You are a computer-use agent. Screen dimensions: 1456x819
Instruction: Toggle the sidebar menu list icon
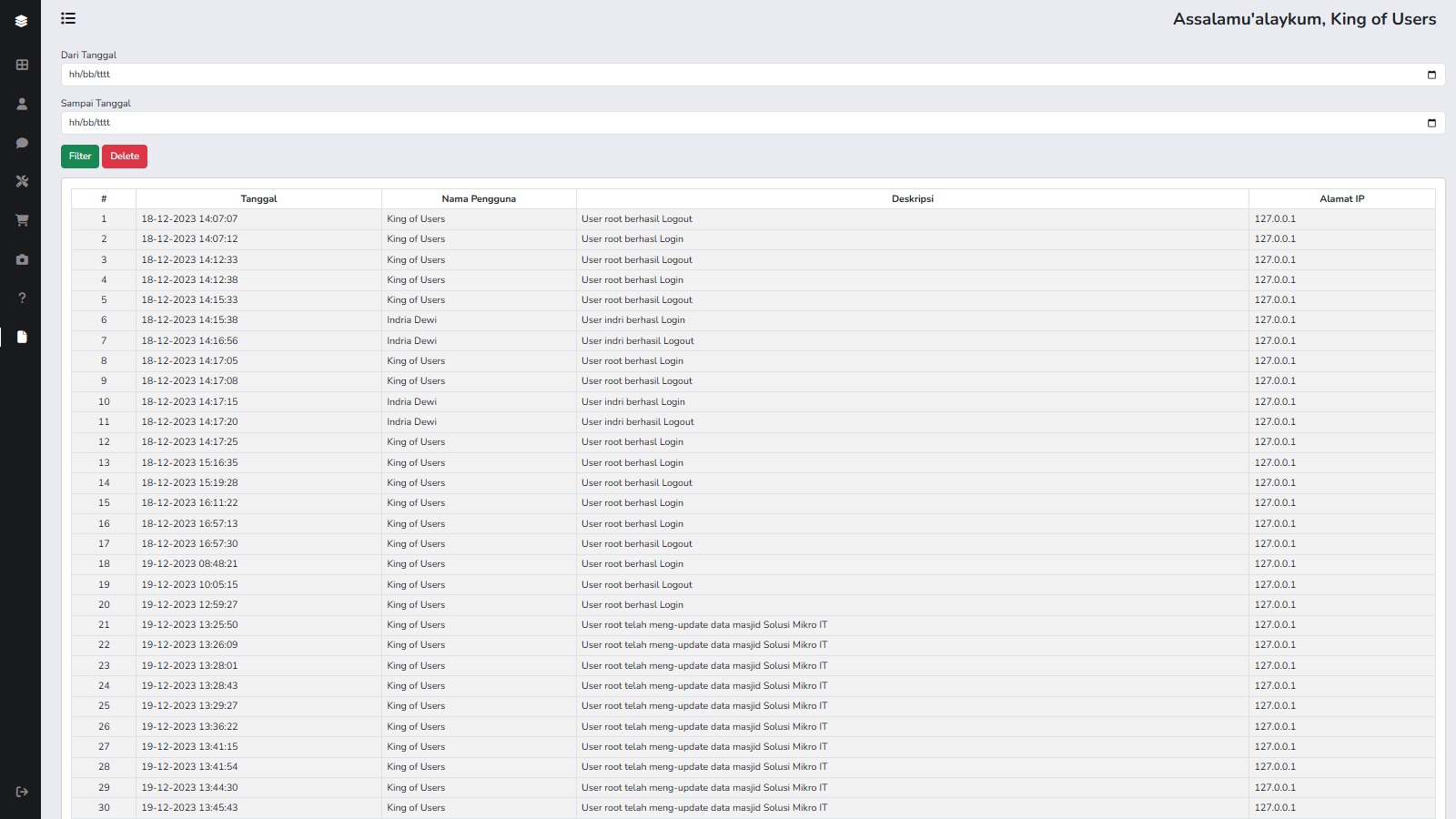coord(68,18)
